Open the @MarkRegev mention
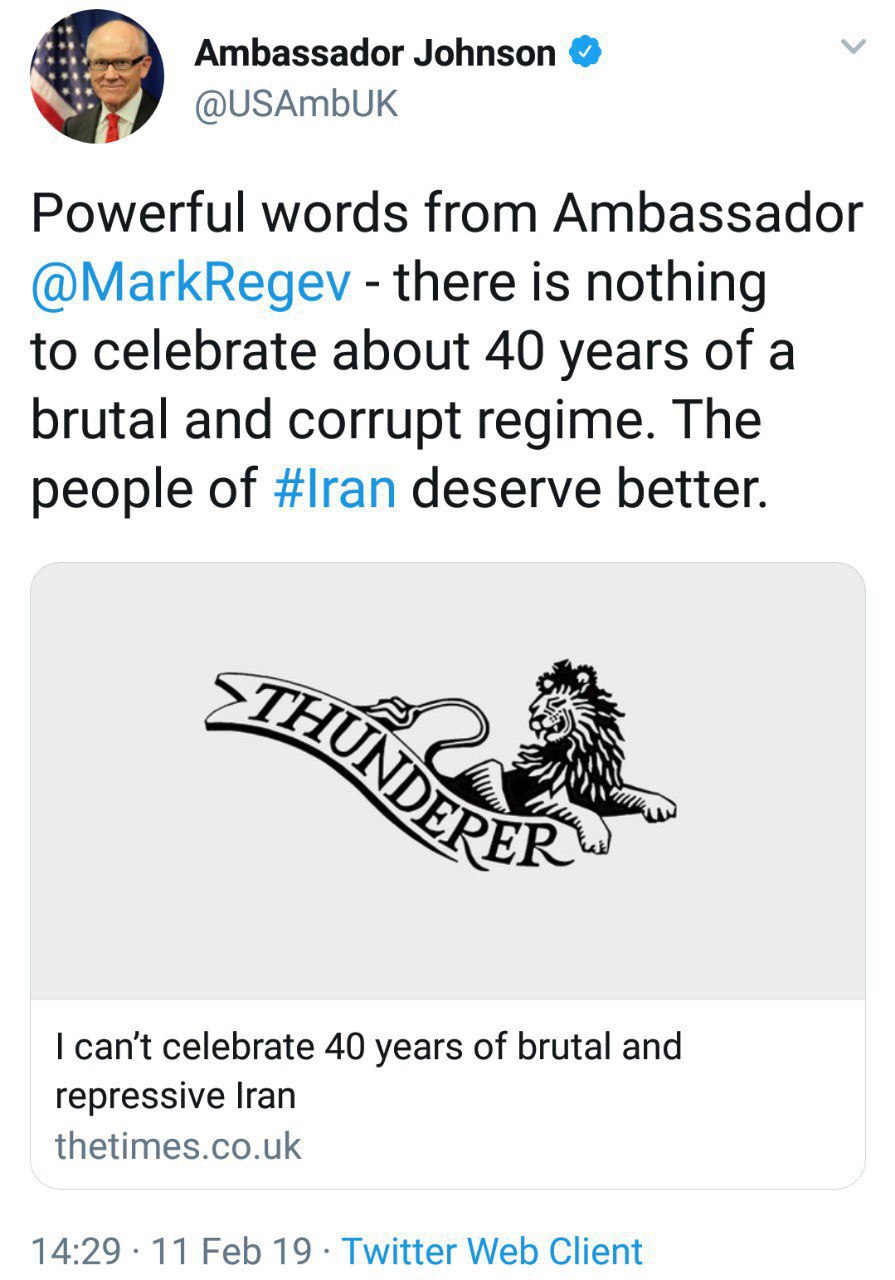The image size is (895, 1280). pyautogui.click(x=191, y=283)
